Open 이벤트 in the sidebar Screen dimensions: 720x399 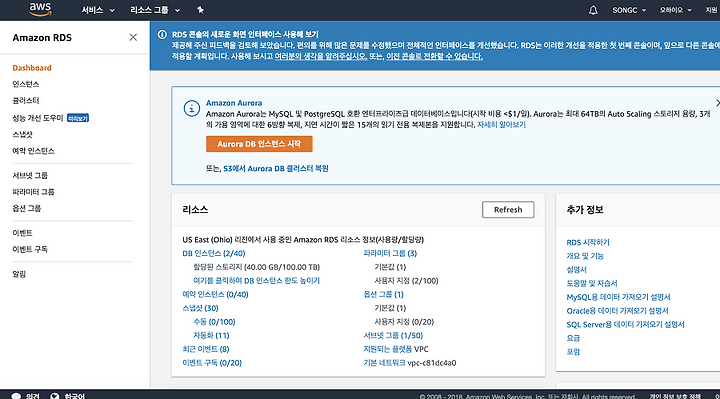tap(22, 233)
